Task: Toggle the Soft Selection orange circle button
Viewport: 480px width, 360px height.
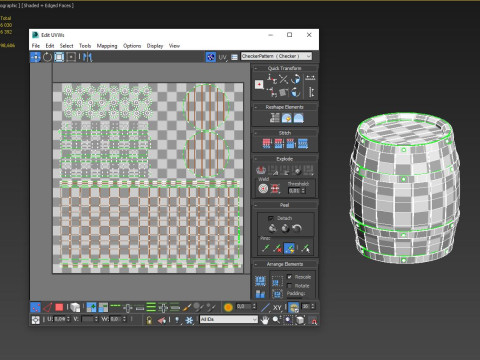Action: point(228,307)
